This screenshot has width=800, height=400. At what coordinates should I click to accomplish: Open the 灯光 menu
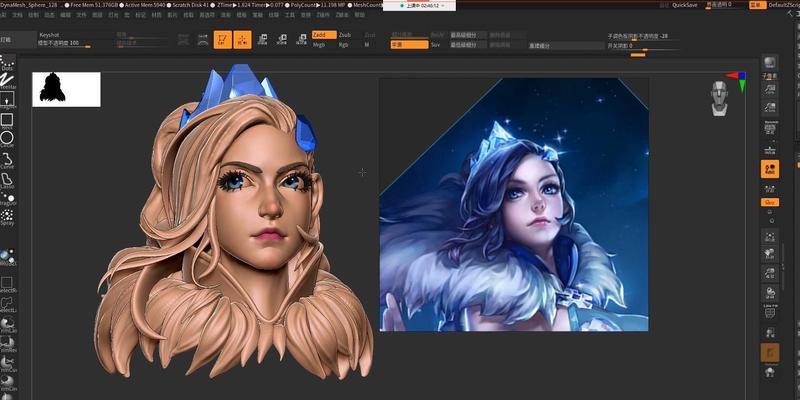point(112,15)
